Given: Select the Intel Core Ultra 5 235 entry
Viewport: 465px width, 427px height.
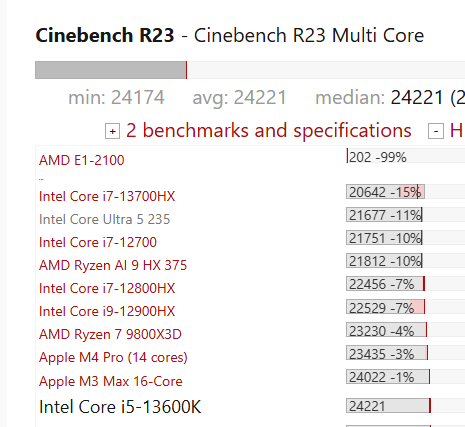Looking at the screenshot, I should click(105, 219).
